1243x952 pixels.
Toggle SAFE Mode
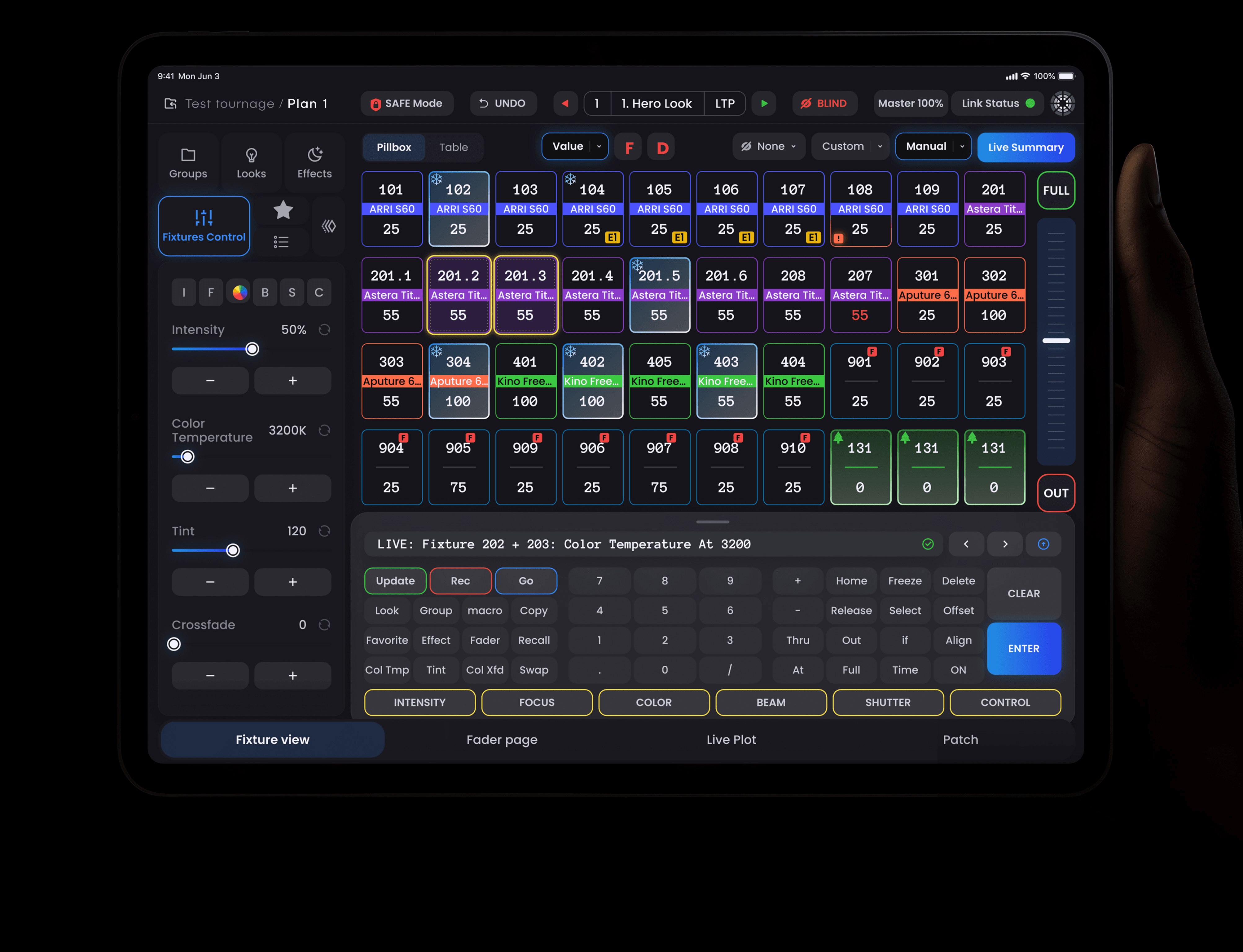[x=407, y=104]
